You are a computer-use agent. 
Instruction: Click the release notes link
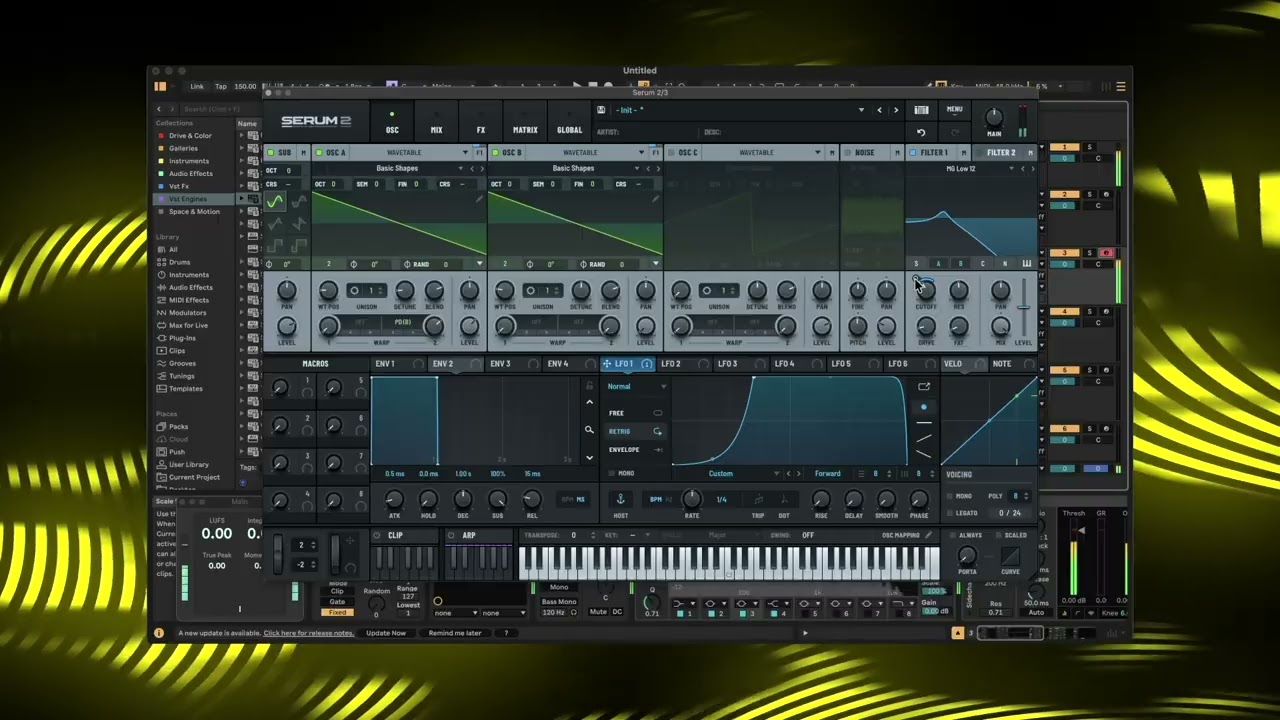tap(308, 633)
